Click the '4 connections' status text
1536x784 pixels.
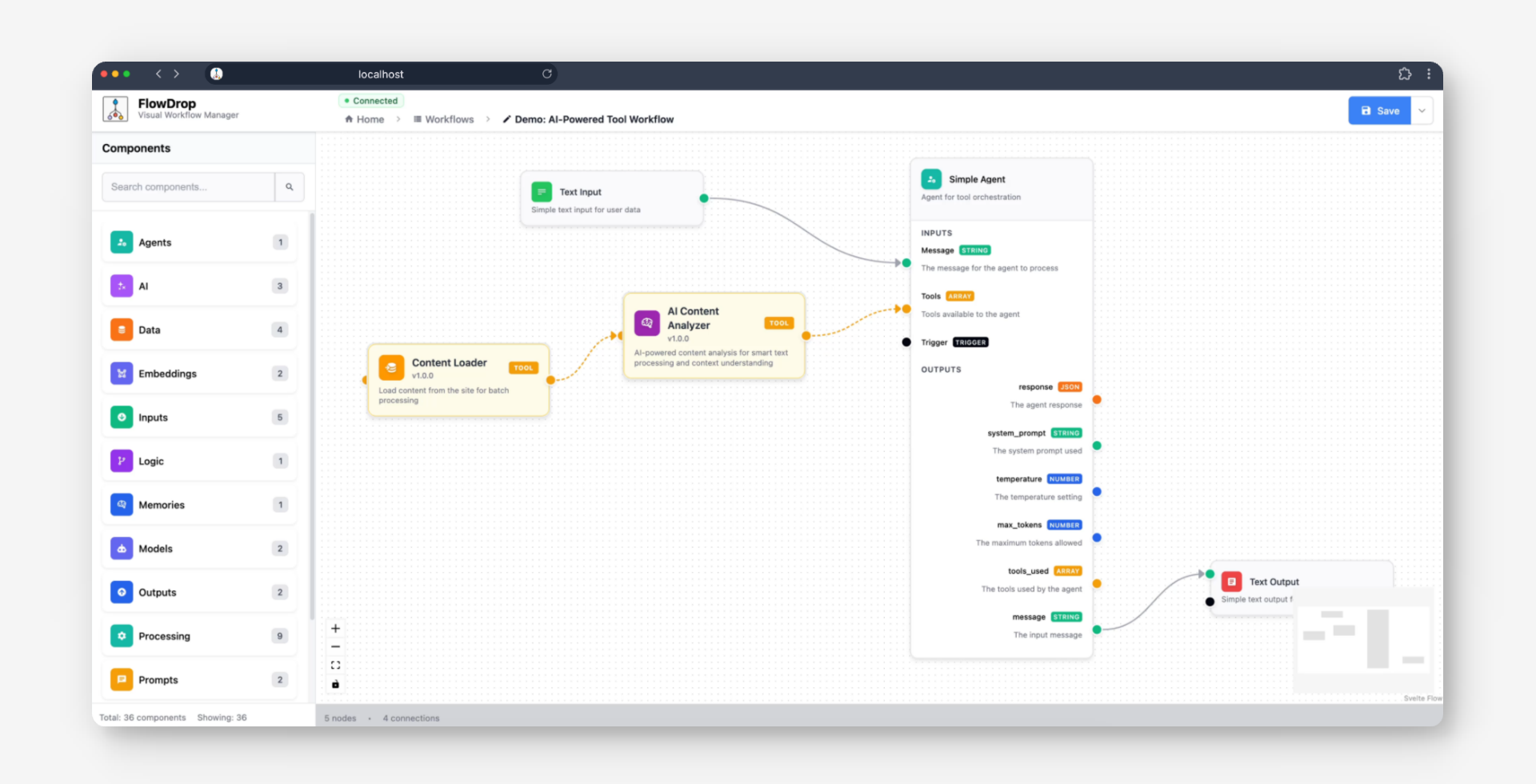pyautogui.click(x=411, y=718)
